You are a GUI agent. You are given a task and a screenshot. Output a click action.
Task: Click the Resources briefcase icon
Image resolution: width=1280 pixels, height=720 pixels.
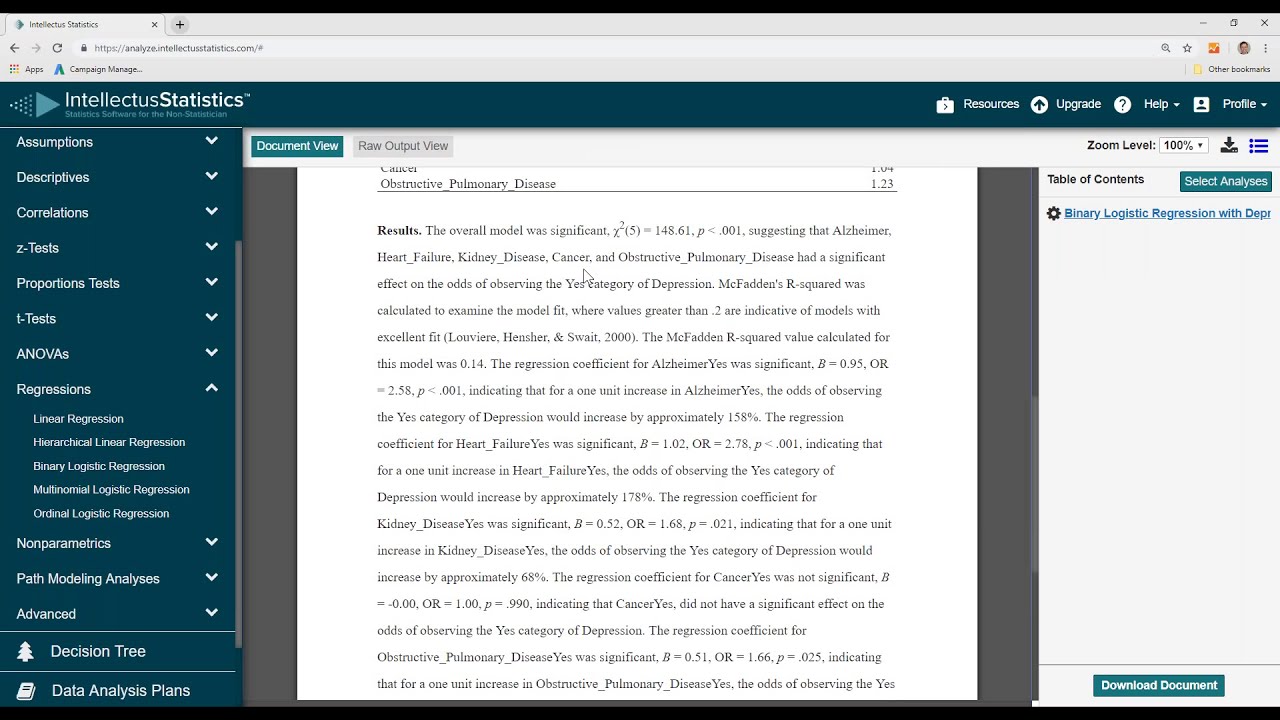click(945, 105)
